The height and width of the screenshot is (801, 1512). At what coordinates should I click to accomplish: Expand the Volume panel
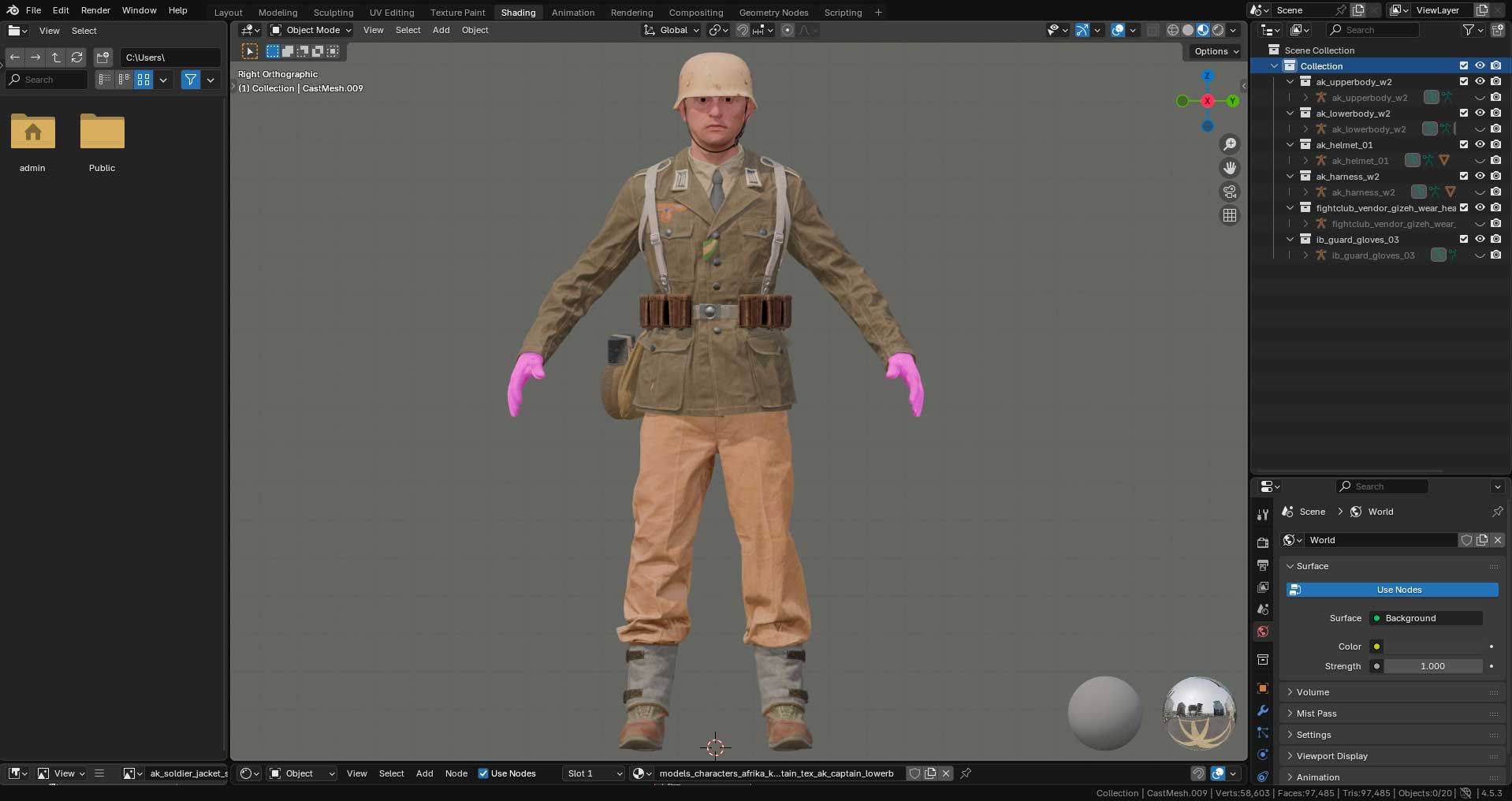tap(1313, 692)
